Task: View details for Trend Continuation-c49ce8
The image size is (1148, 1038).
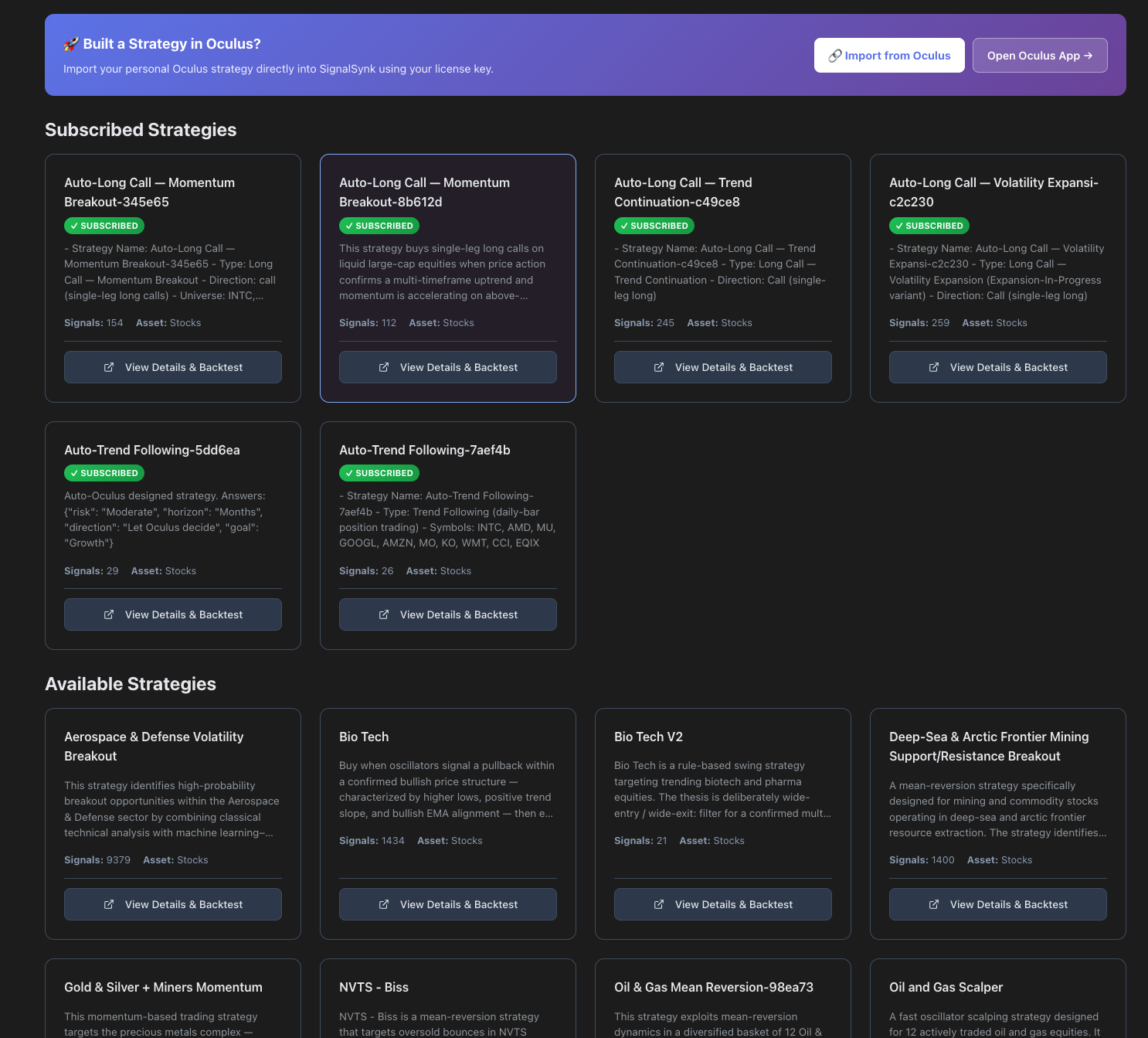Action: (723, 367)
